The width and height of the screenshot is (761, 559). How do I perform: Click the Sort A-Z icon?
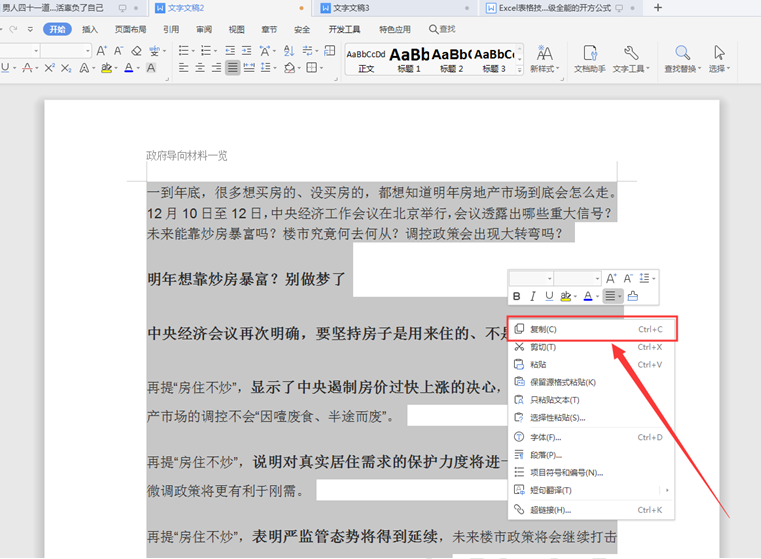(289, 50)
